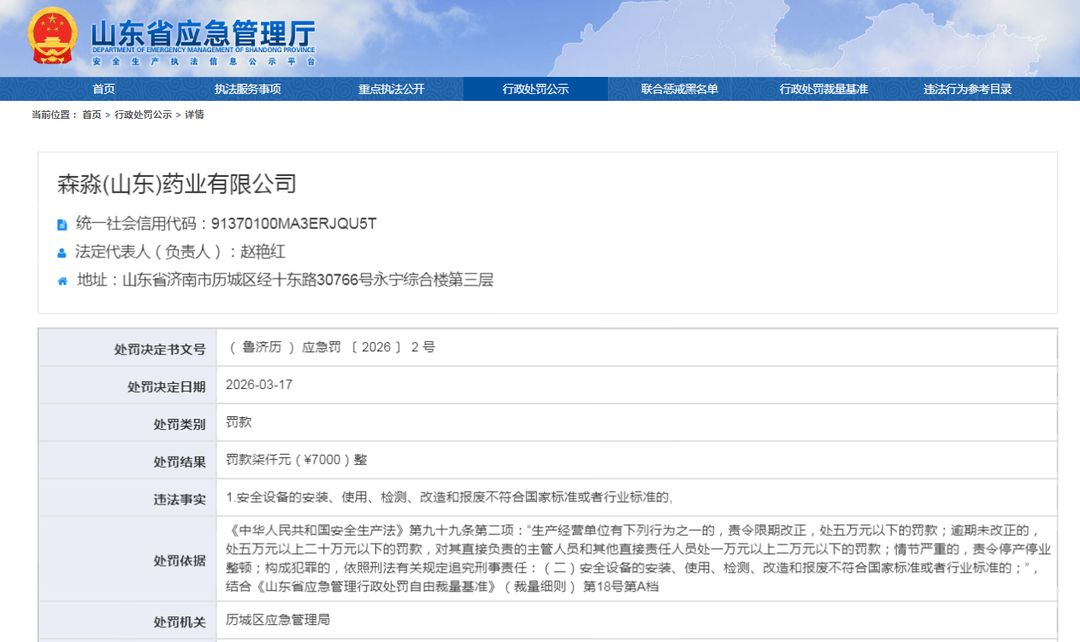Screen dimensions: 1080x642
Task: Click the 首页 breadcrumb link
Action: coord(92,115)
